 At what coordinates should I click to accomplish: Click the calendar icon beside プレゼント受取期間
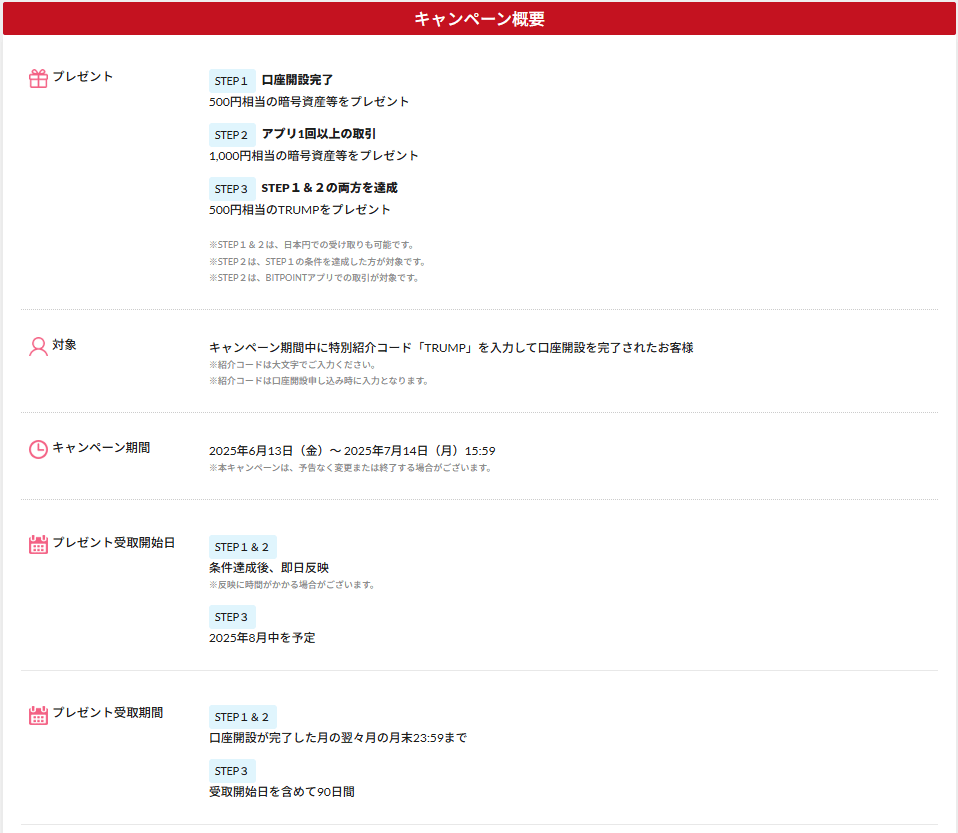[38, 714]
